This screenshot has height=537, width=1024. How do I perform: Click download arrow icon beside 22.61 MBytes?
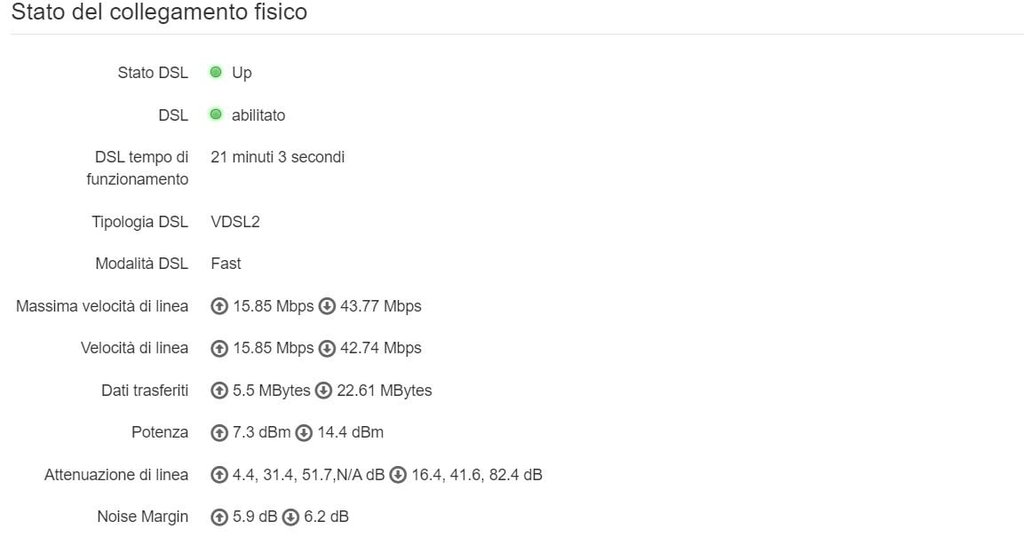click(x=323, y=390)
